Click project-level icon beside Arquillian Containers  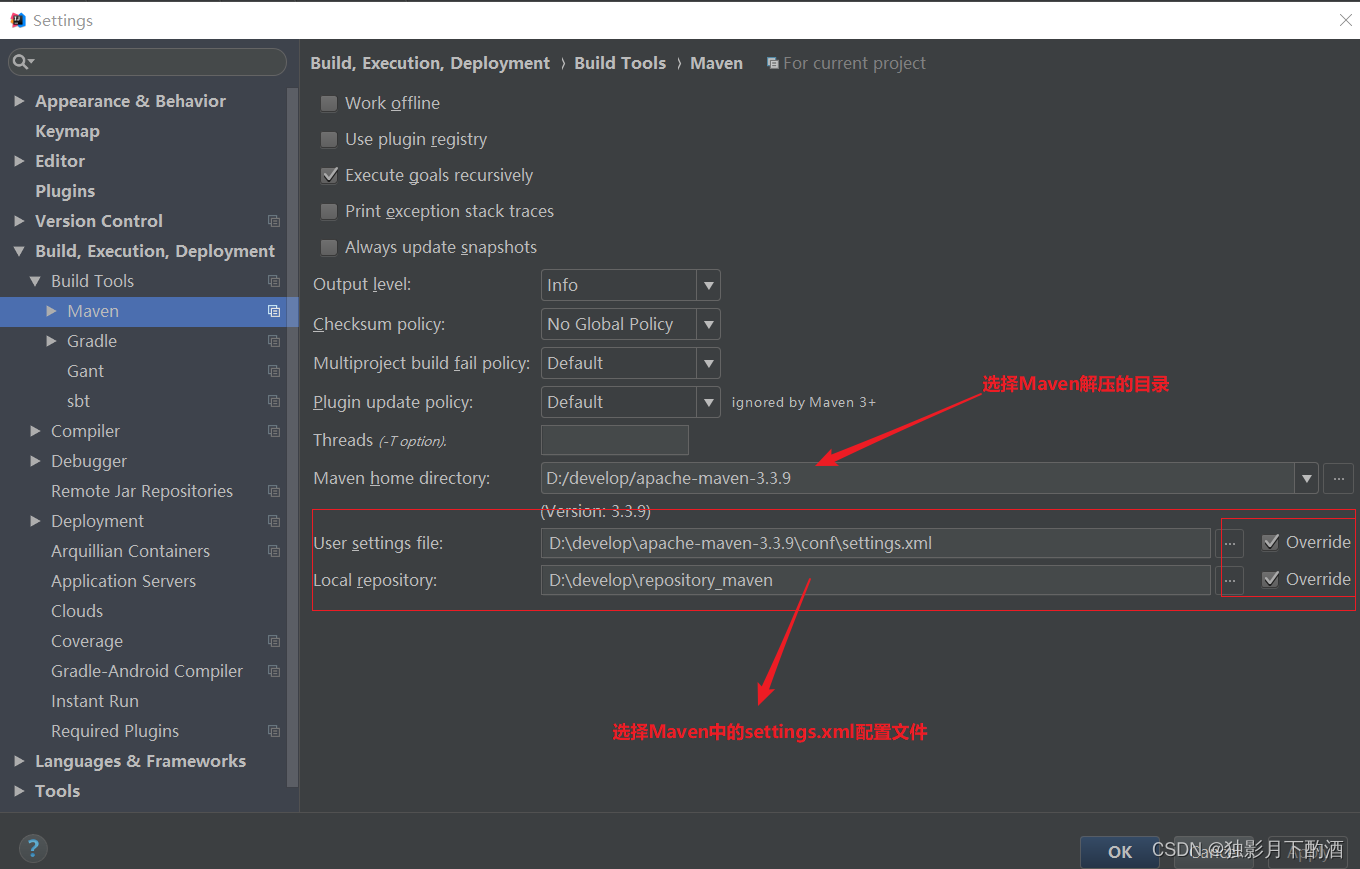click(274, 551)
